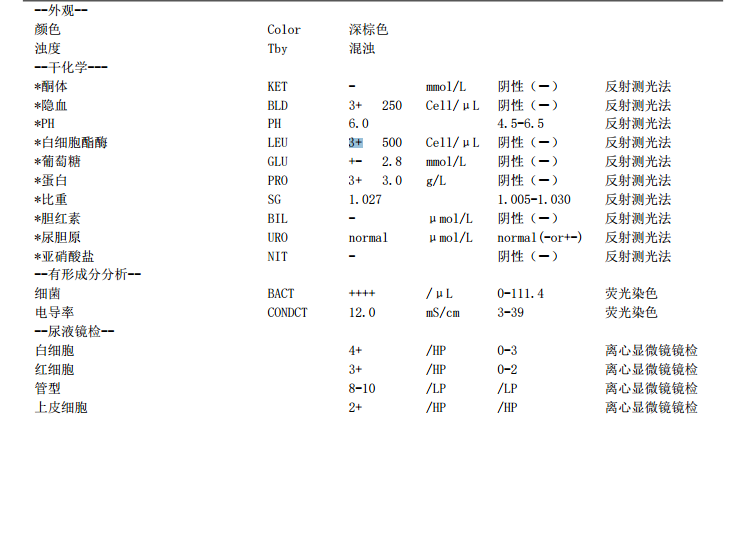Image resolution: width=735 pixels, height=533 pixels.
Task: Select the PRO value 3.0
Action: tap(392, 180)
